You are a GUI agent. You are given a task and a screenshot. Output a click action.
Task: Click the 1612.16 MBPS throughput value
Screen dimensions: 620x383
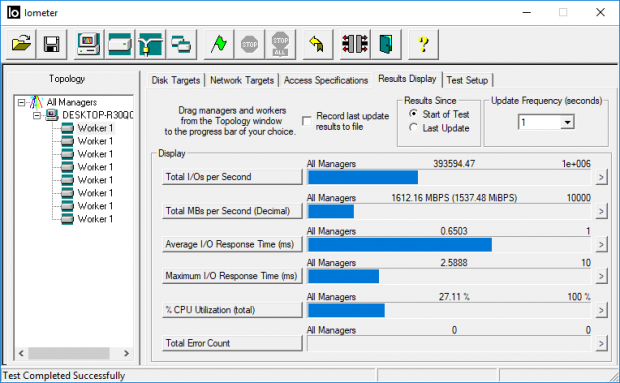click(454, 198)
